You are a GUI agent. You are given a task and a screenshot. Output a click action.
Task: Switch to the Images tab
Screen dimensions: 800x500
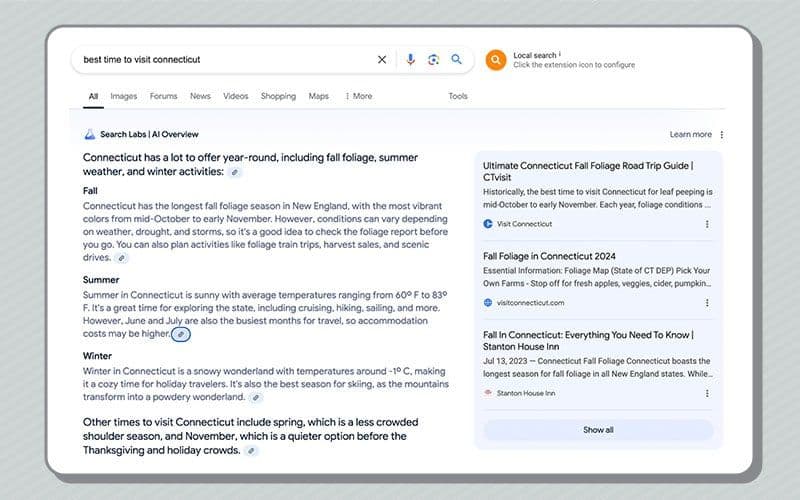(x=124, y=96)
